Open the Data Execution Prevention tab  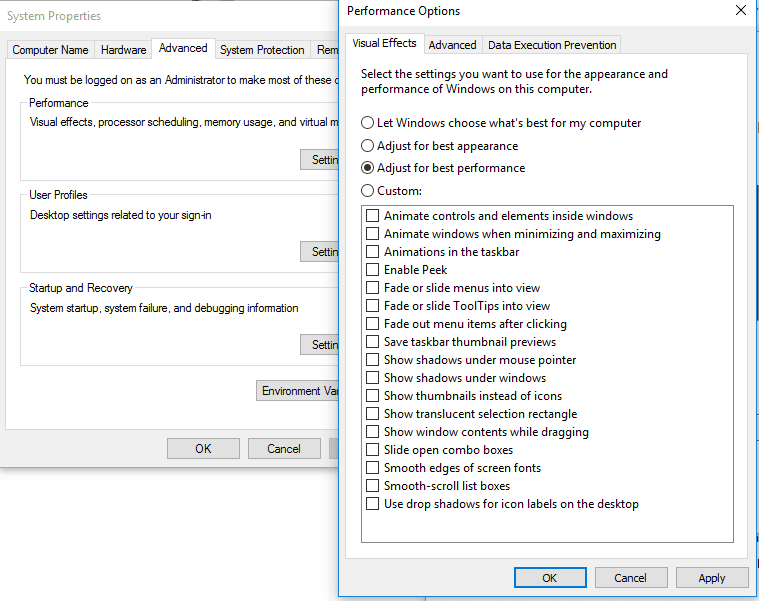(552, 45)
